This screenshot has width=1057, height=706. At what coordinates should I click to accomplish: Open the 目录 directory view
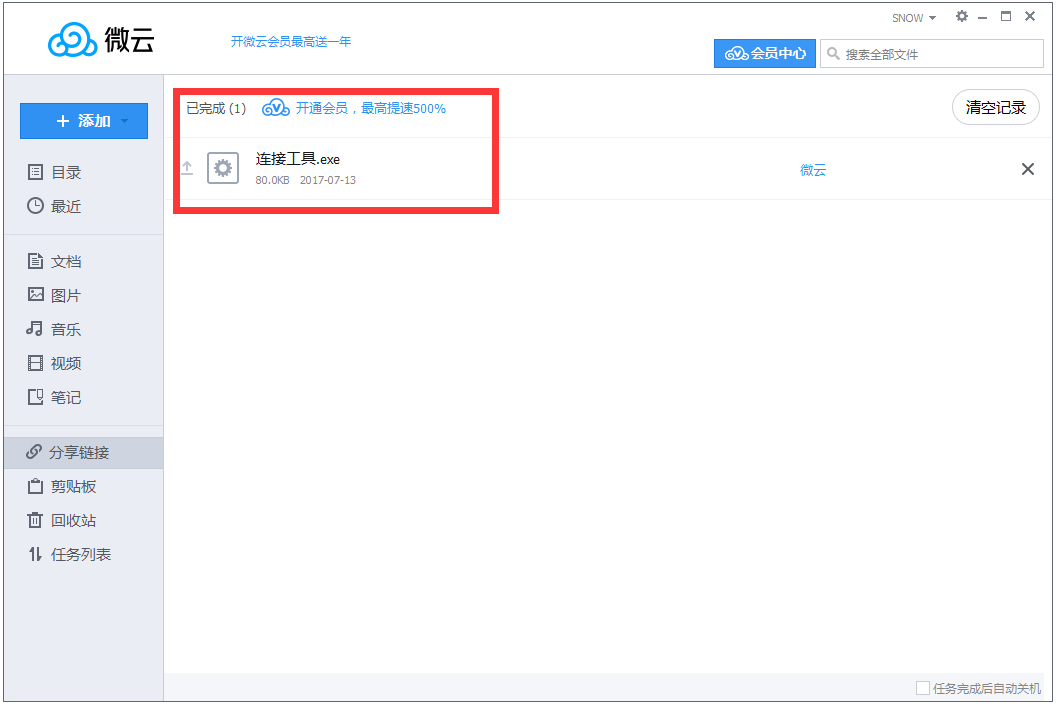[x=62, y=171]
